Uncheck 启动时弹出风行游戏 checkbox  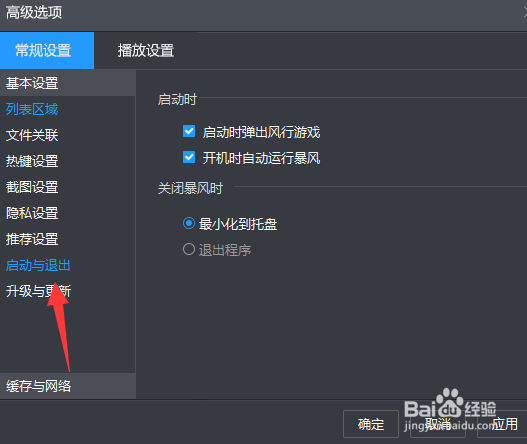(189, 131)
